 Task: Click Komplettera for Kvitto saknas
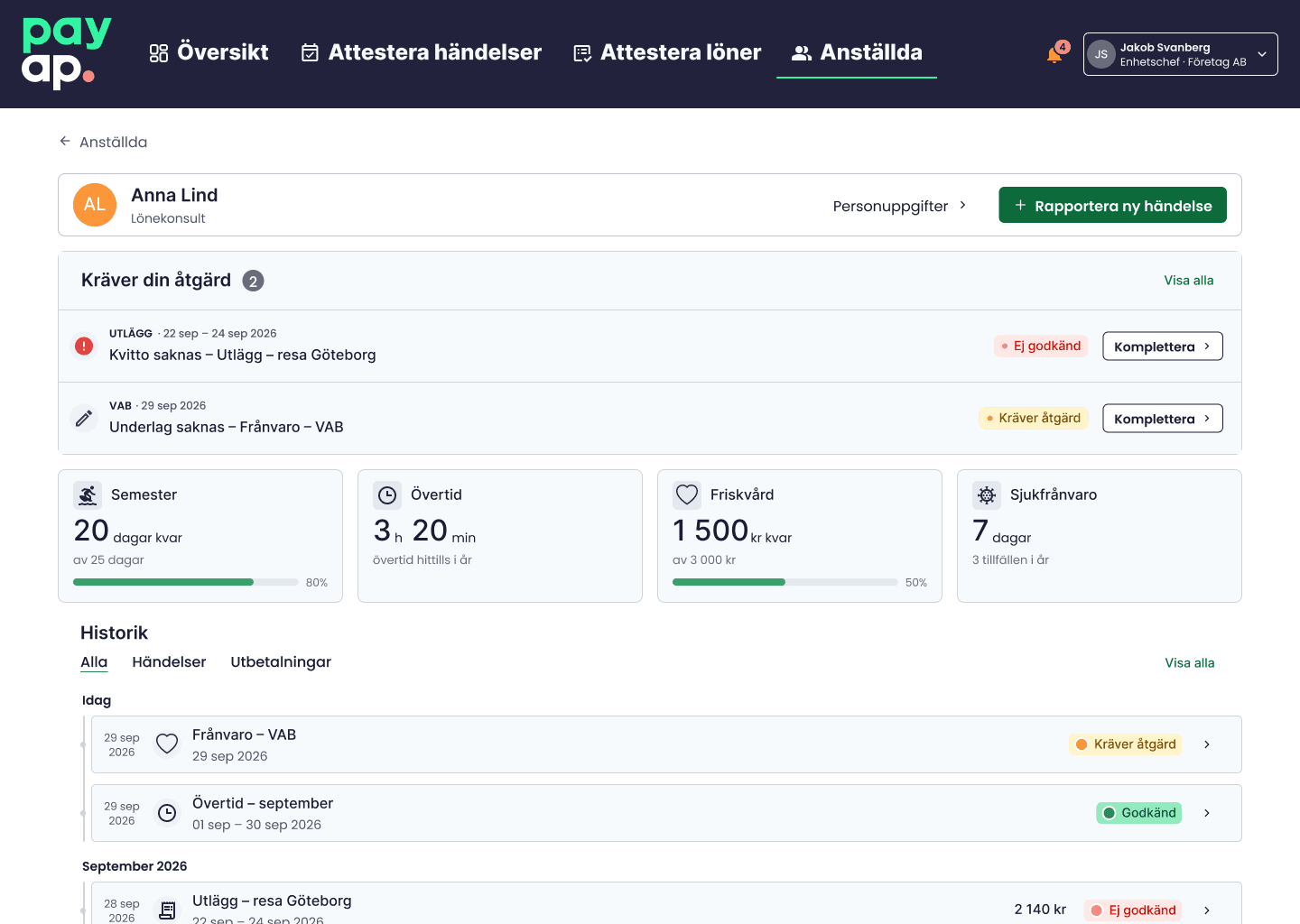pyautogui.click(x=1163, y=346)
